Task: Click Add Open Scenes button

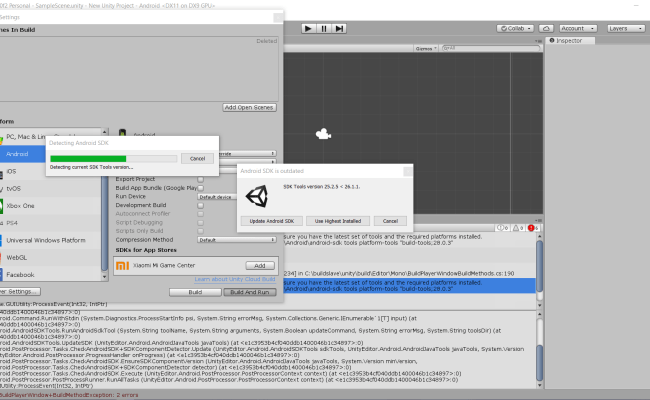Action: [x=249, y=107]
